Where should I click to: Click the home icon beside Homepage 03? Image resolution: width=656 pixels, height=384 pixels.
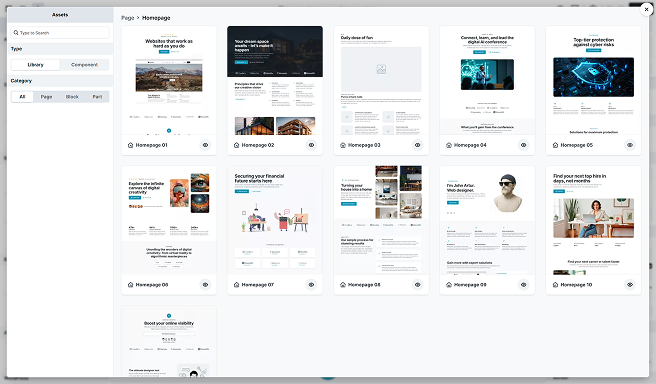343,145
